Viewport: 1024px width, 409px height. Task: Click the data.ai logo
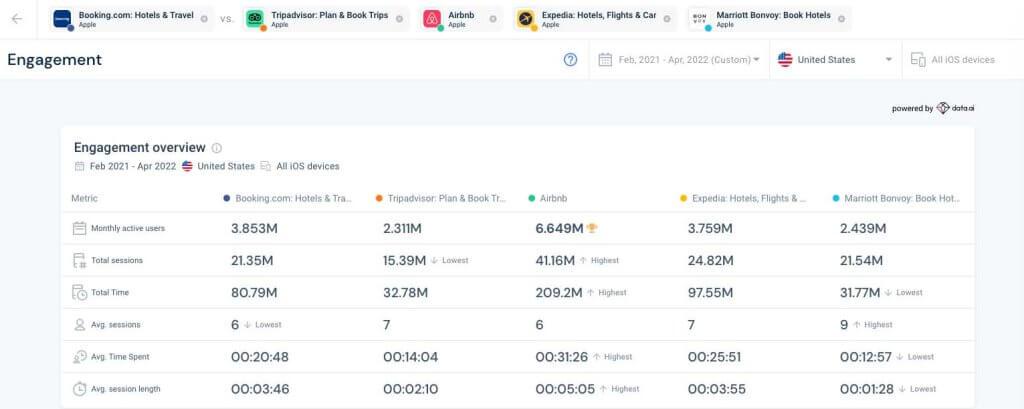pyautogui.click(x=955, y=108)
